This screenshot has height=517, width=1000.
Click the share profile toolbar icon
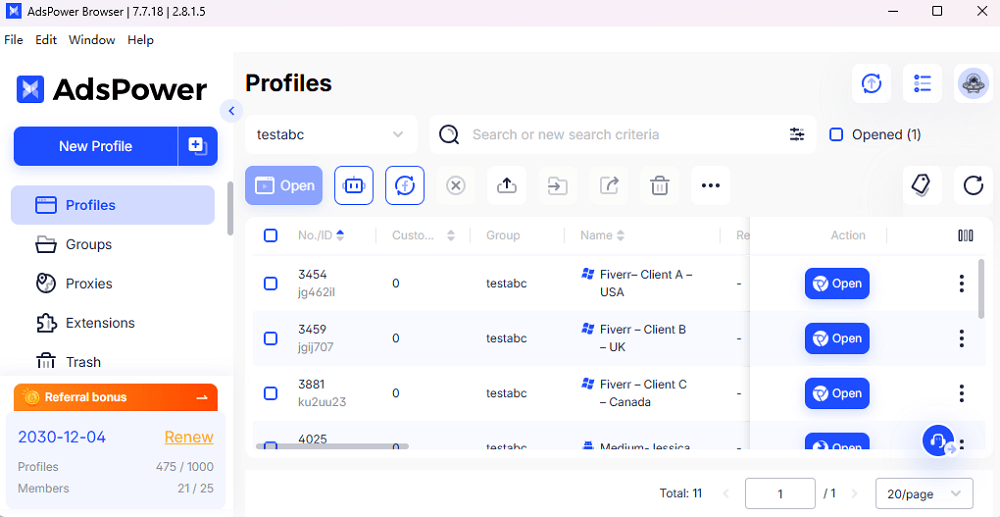(608, 186)
